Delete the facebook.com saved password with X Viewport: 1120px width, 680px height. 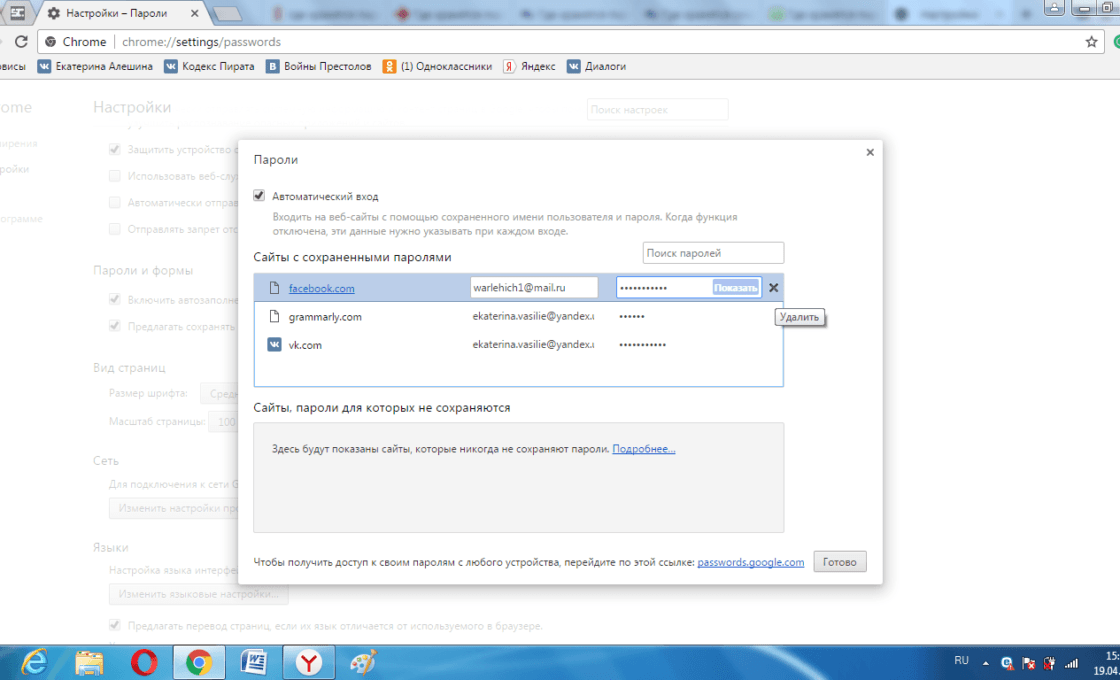click(x=773, y=288)
